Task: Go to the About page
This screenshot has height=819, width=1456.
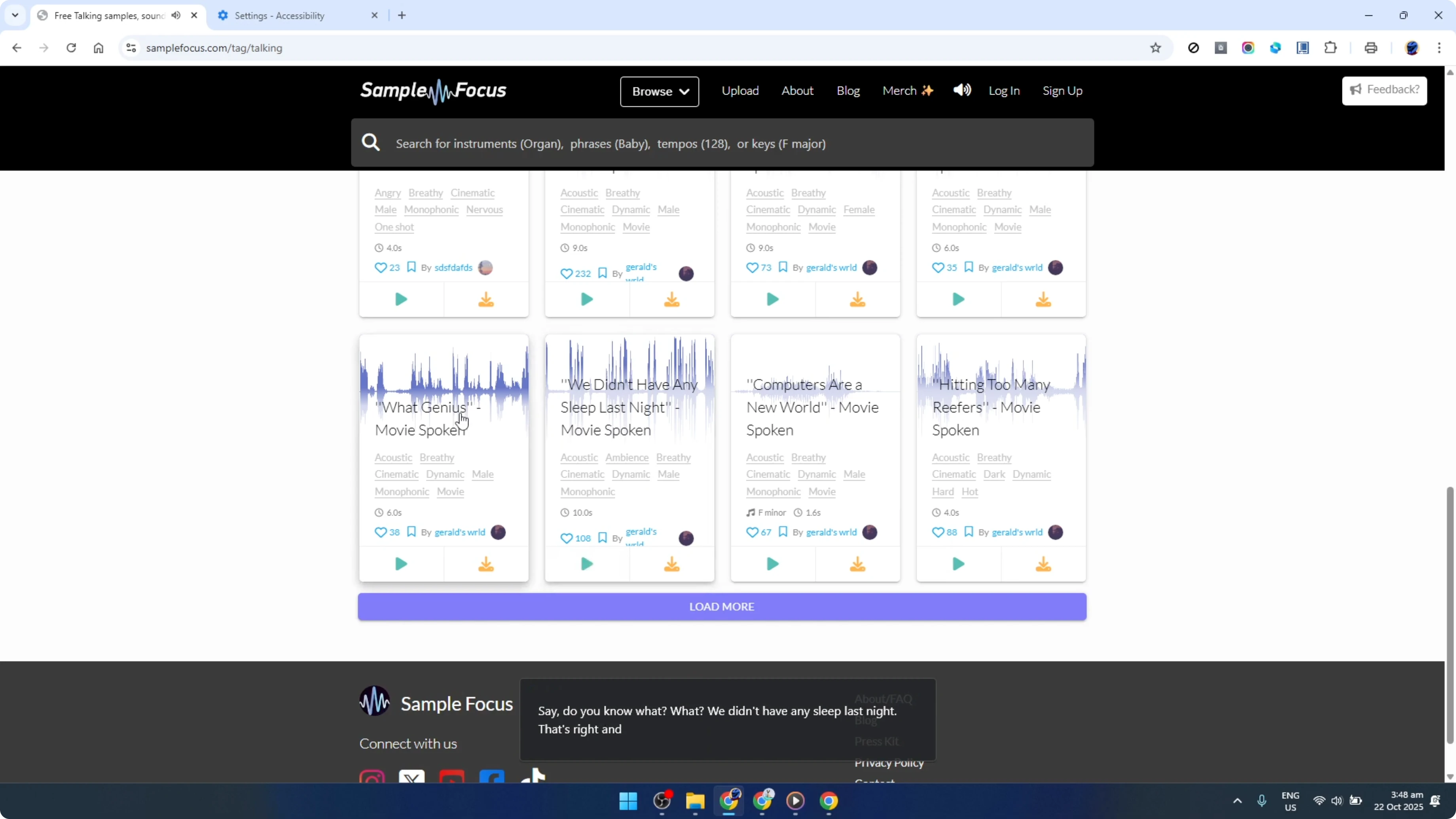Action: tap(798, 91)
